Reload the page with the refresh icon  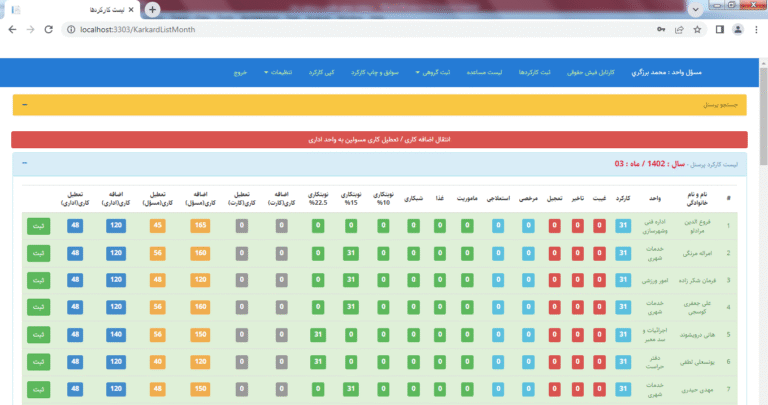point(51,29)
